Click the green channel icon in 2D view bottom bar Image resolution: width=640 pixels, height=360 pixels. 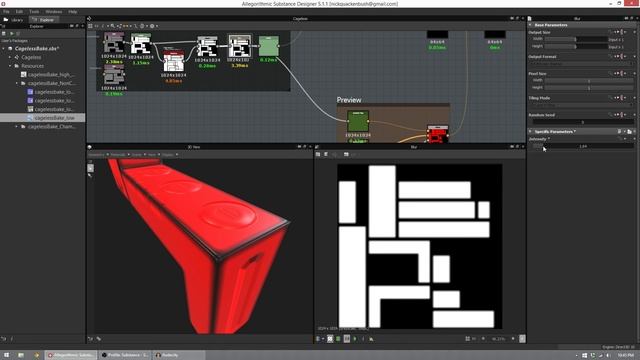point(338,339)
